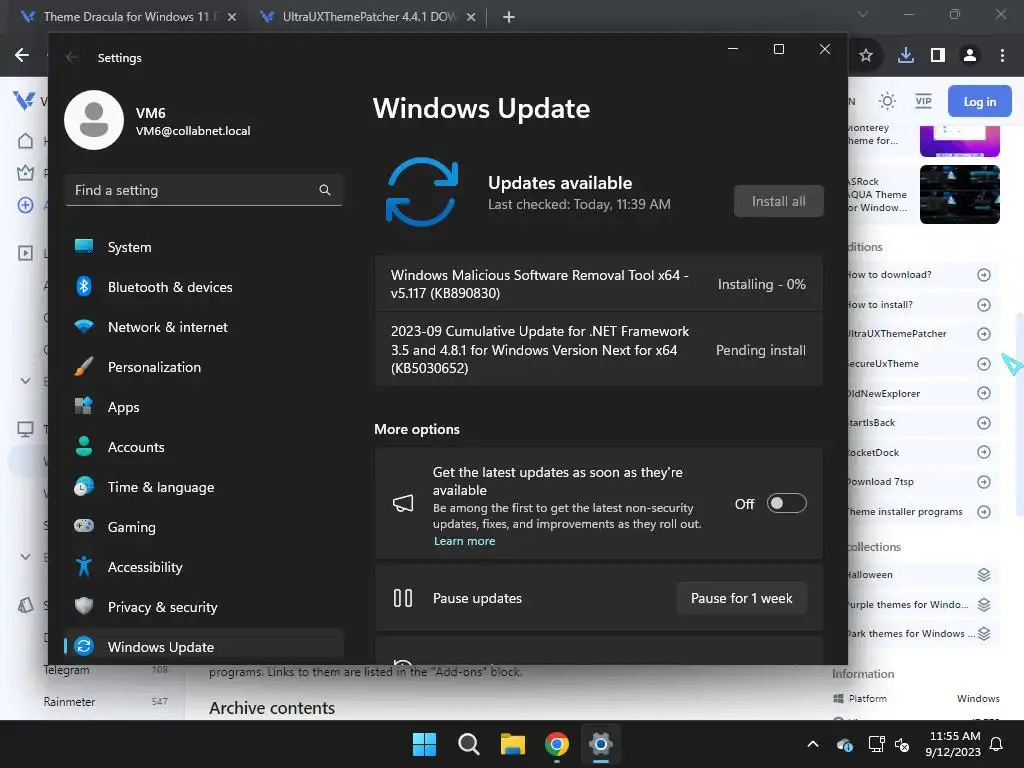Close the UltraUXThemePatcher tab
Viewport: 1024px width, 768px height.
pos(471,17)
